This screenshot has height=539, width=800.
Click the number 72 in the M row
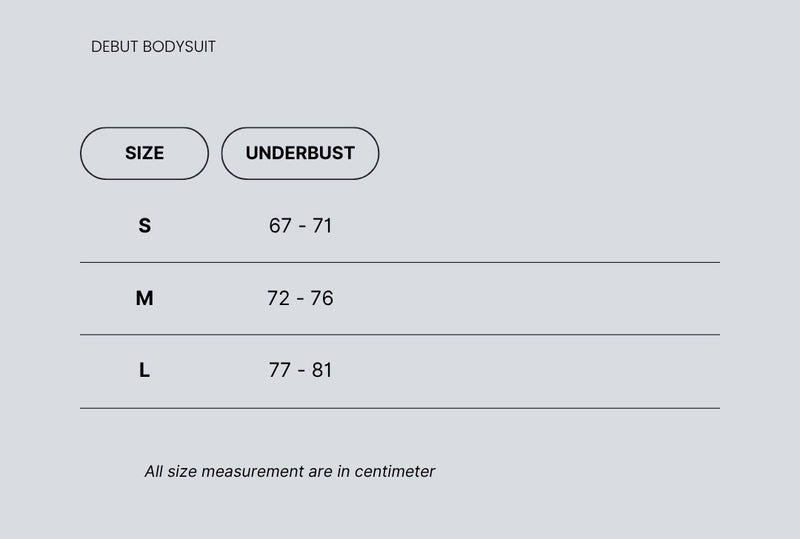click(279, 298)
